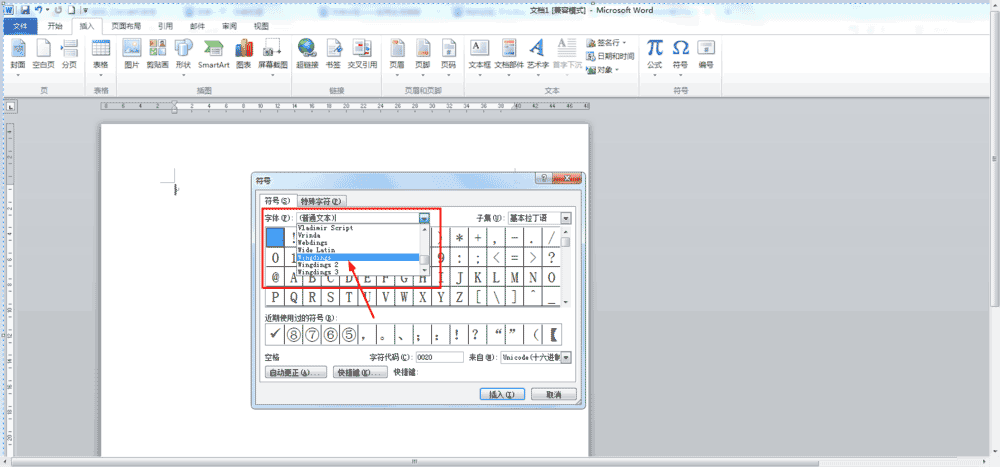Click the 封面 (Cover Page) ribbon icon
The height and width of the screenshot is (467, 1000).
pyautogui.click(x=18, y=53)
